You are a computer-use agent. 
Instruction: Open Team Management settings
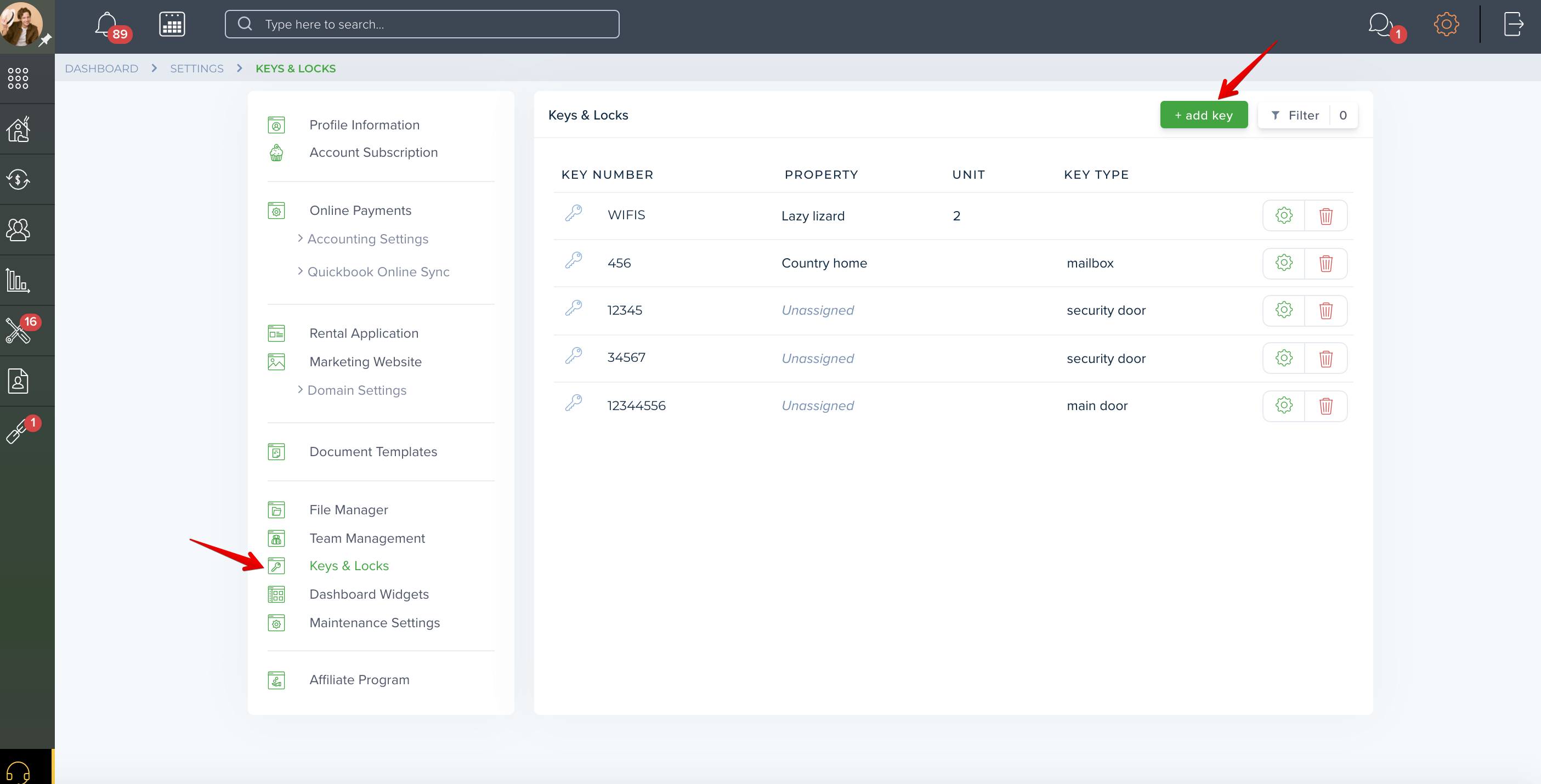(x=367, y=538)
